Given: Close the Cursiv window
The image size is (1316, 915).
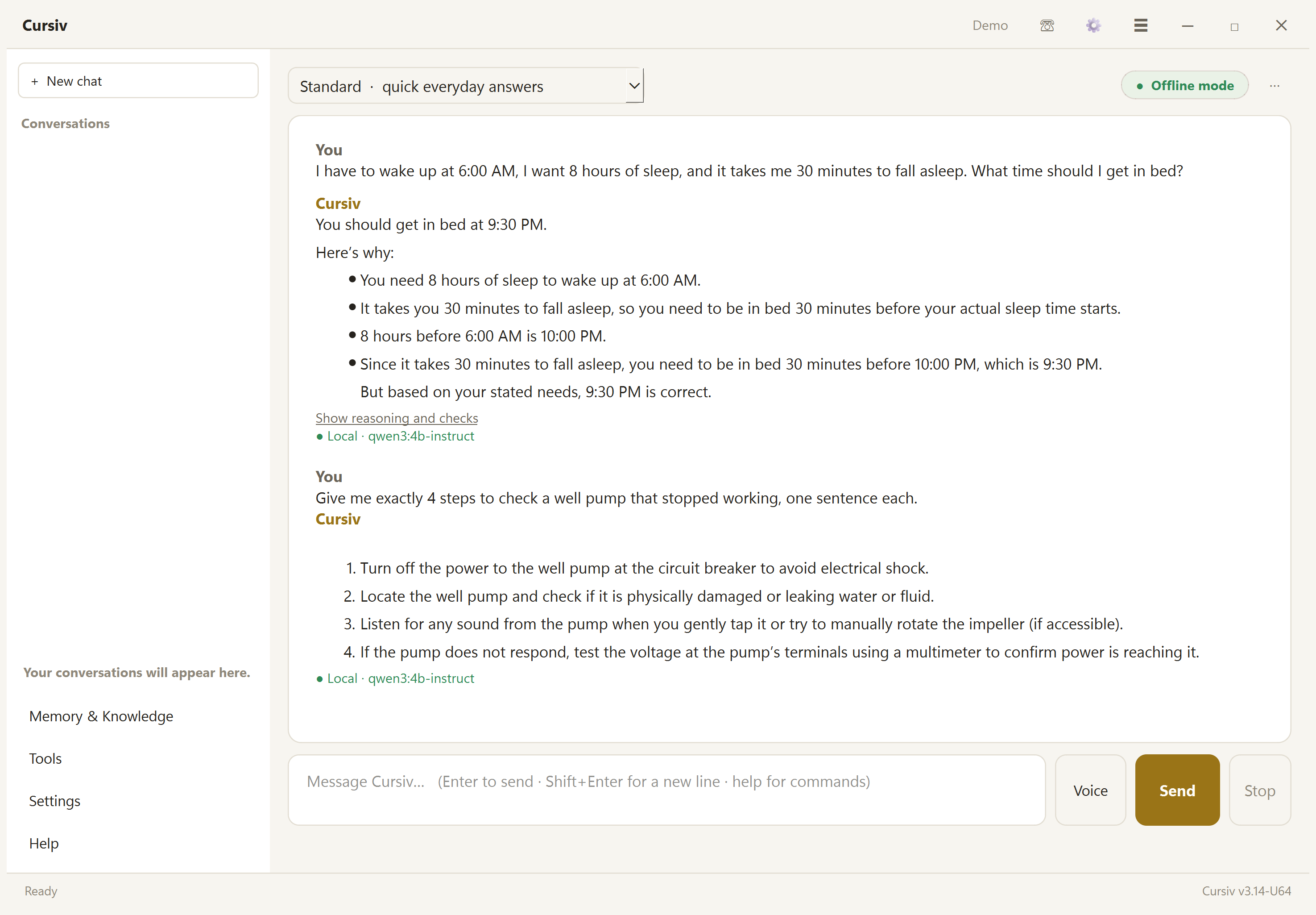Looking at the screenshot, I should (1281, 25).
